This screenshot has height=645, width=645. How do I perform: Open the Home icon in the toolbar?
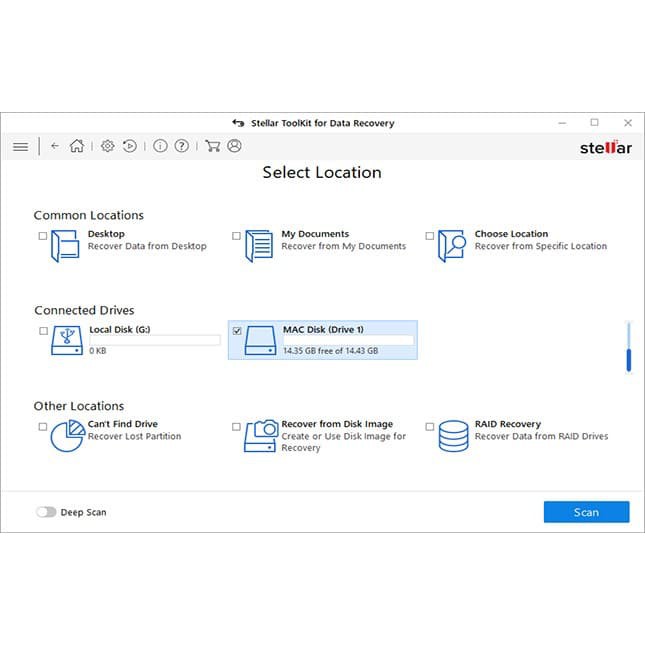(77, 146)
